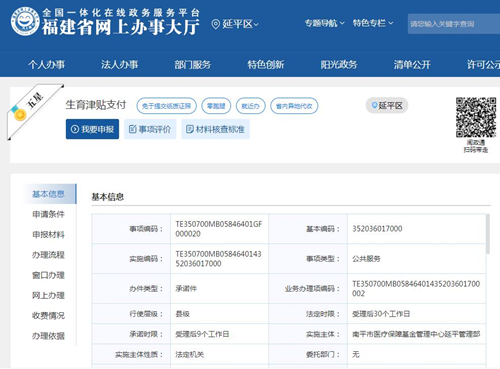The height and width of the screenshot is (369, 500).
Task: Click the 办件类型 value 承诺件
Action: (186, 289)
